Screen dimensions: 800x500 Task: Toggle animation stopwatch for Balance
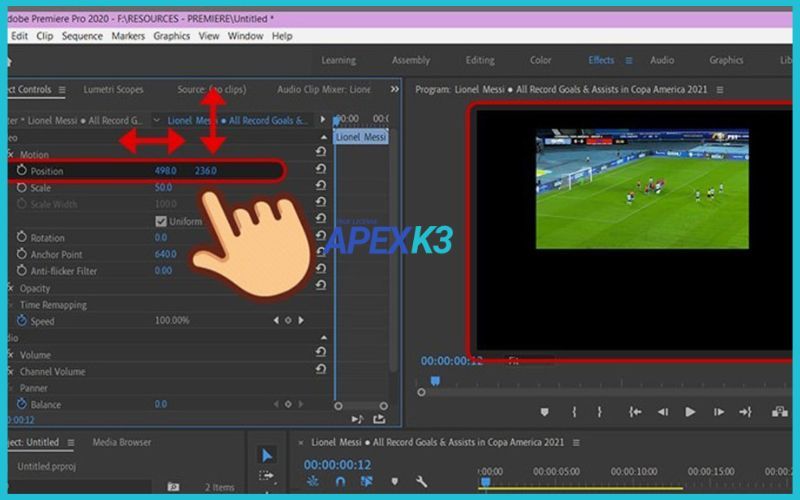pyautogui.click(x=21, y=404)
